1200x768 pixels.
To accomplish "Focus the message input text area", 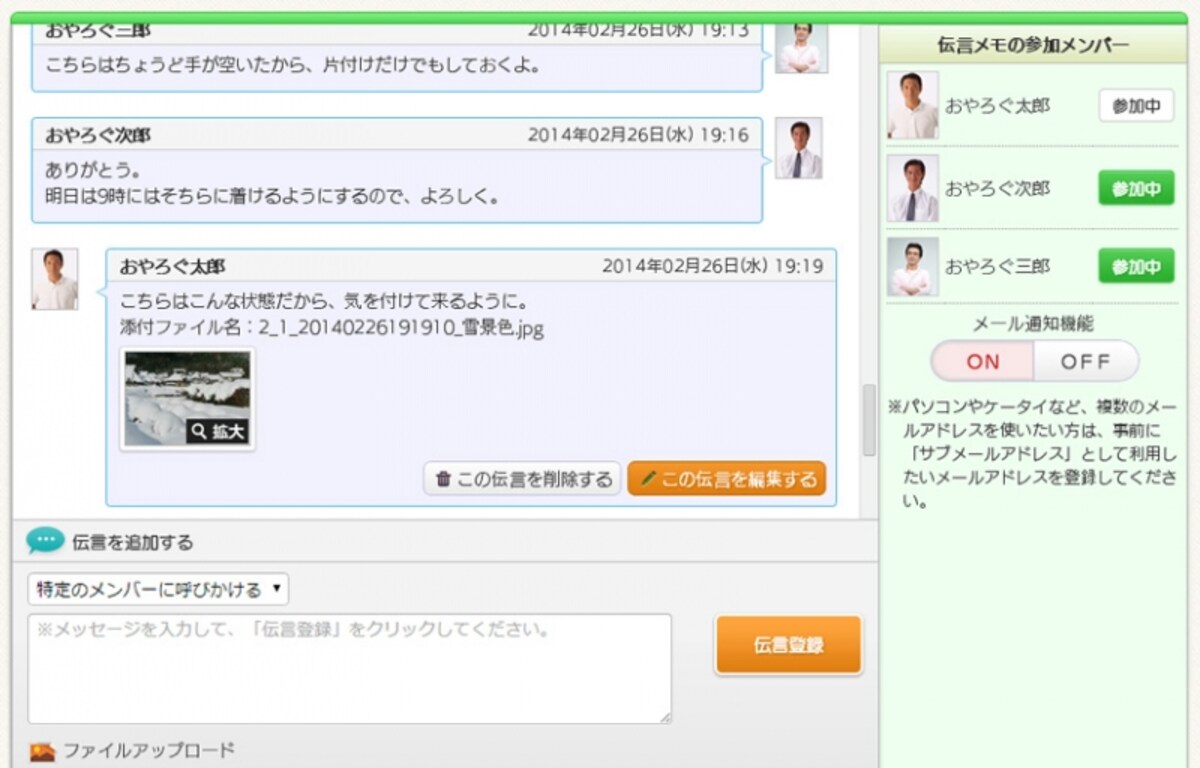I will [350, 668].
